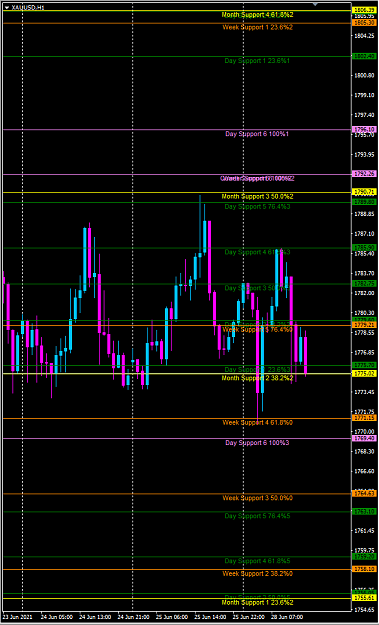Select the Week Support 5 76.4%0 label
This screenshot has height=625, width=379.
pyautogui.click(x=257, y=330)
